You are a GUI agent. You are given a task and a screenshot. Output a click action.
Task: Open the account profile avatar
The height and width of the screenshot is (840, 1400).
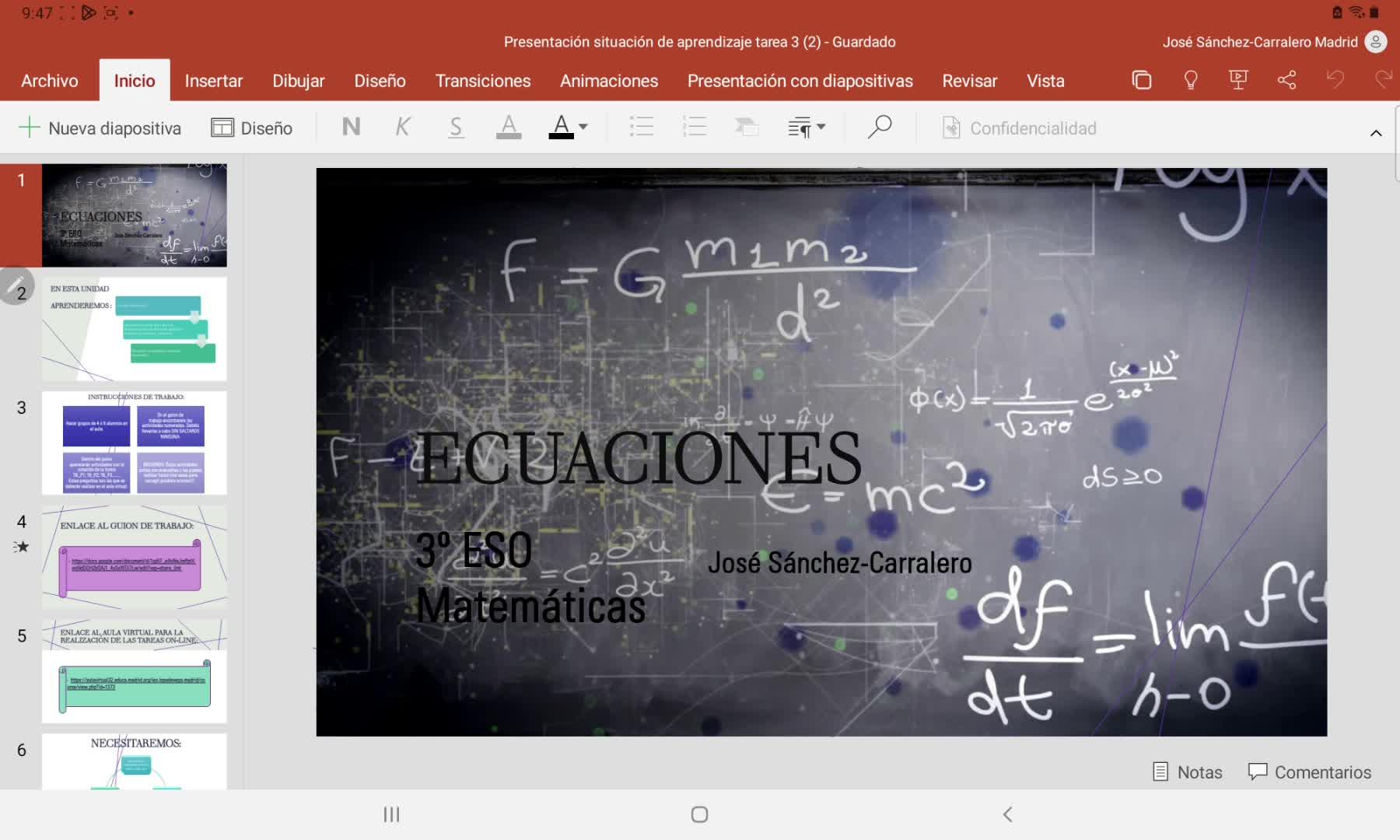pos(1376,42)
